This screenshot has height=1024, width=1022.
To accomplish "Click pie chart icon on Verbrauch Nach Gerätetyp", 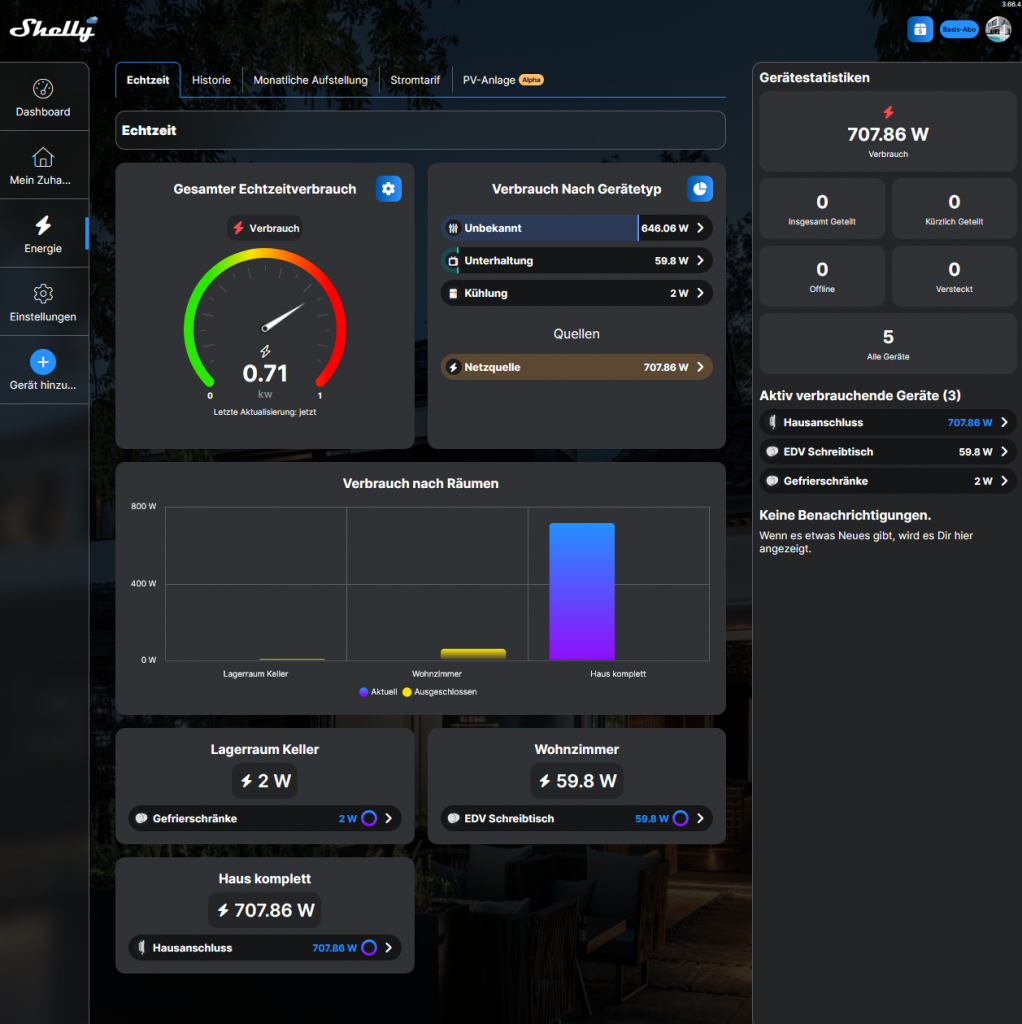I will click(x=700, y=188).
